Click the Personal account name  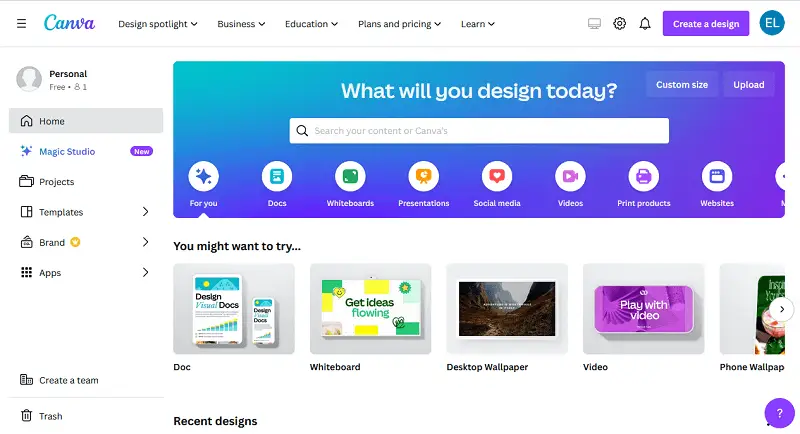click(68, 74)
